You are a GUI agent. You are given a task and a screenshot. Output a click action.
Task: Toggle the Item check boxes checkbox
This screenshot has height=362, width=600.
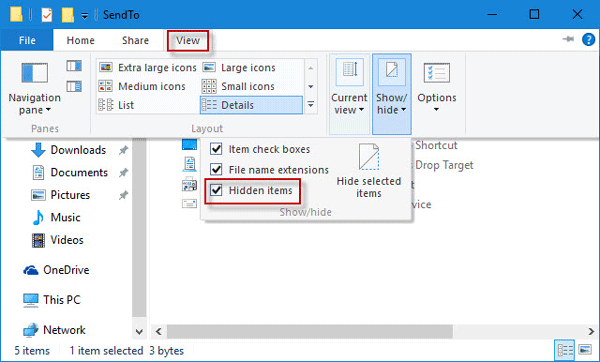coord(216,149)
